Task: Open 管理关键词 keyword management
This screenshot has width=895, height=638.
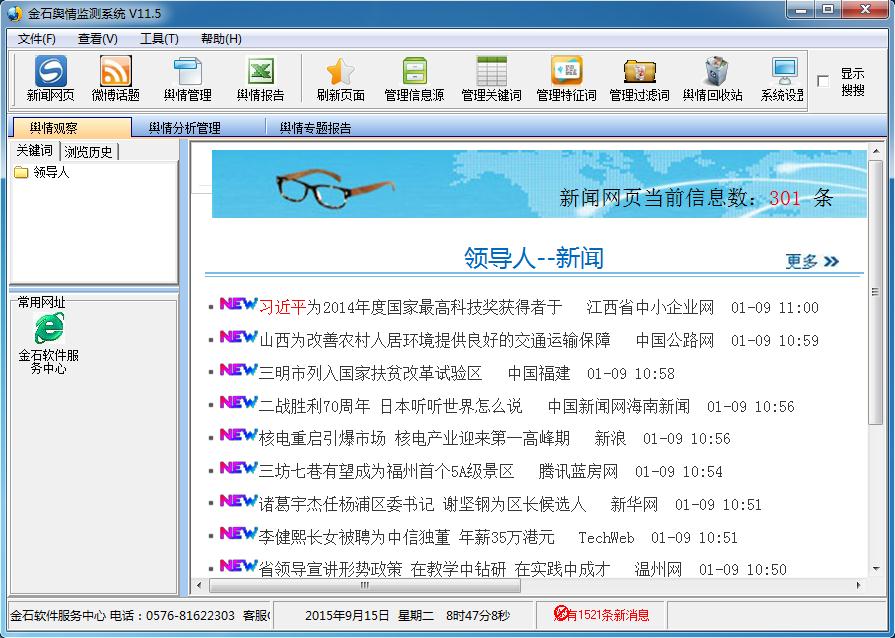Action: coord(490,77)
